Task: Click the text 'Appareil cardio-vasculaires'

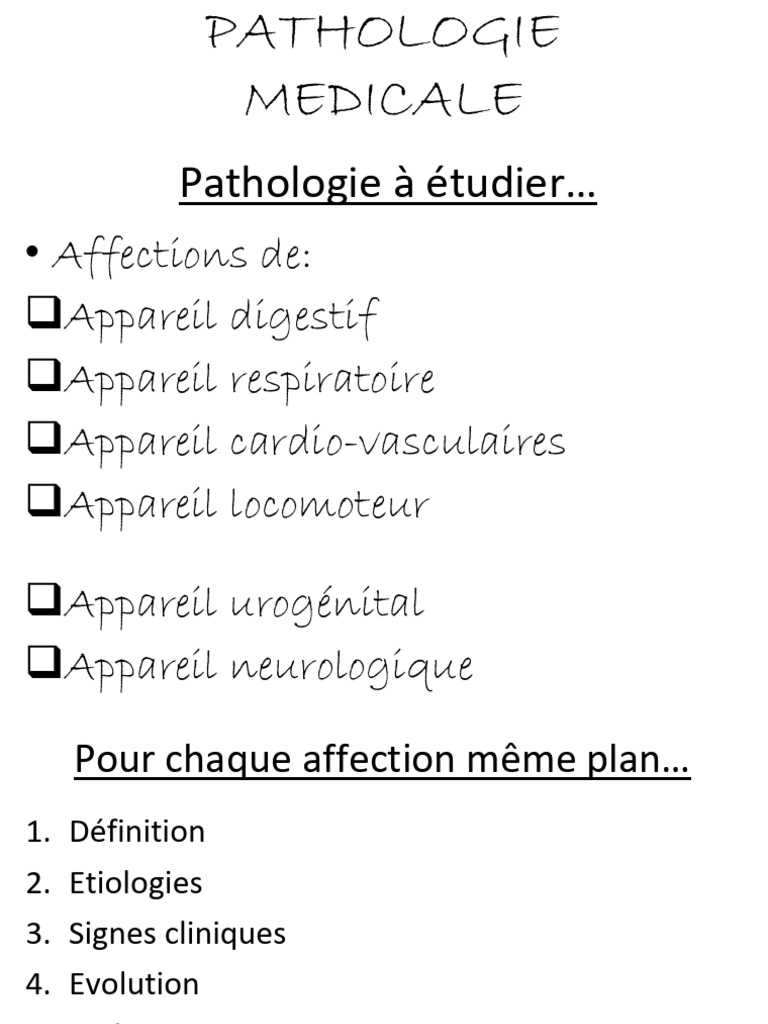Action: tap(314, 442)
